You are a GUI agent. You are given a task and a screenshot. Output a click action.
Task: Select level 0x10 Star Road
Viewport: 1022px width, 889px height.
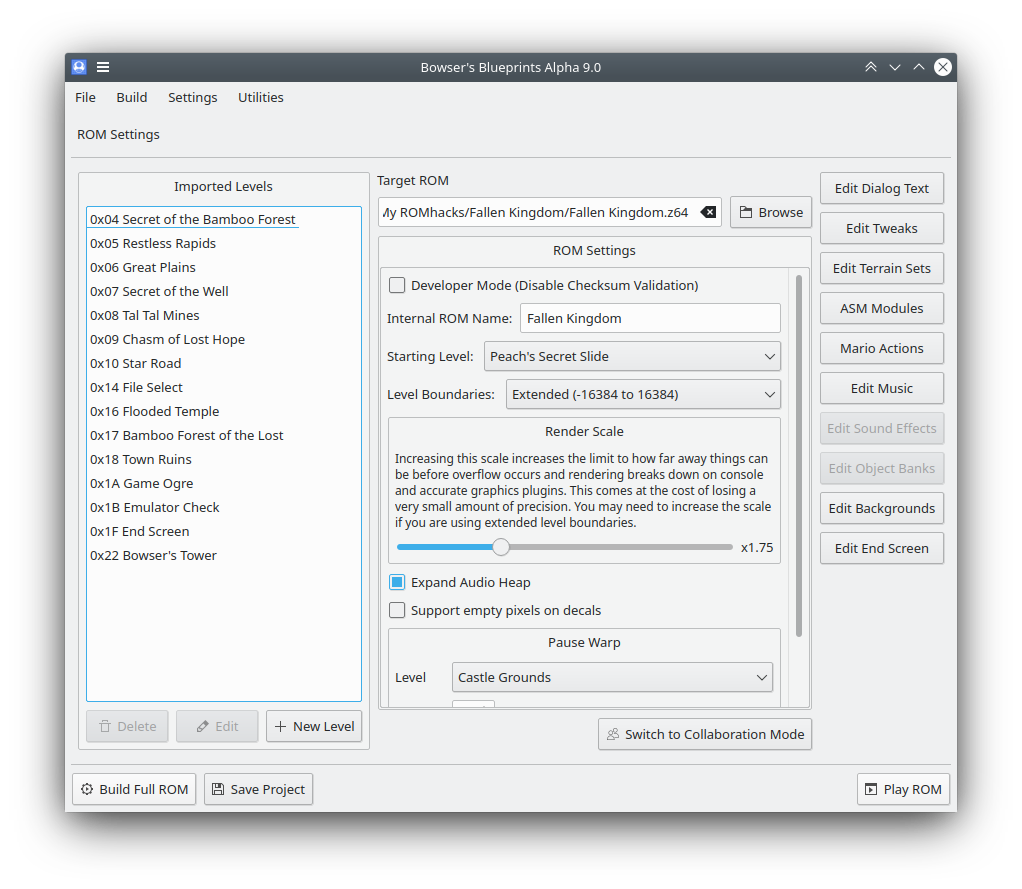[x=224, y=364]
